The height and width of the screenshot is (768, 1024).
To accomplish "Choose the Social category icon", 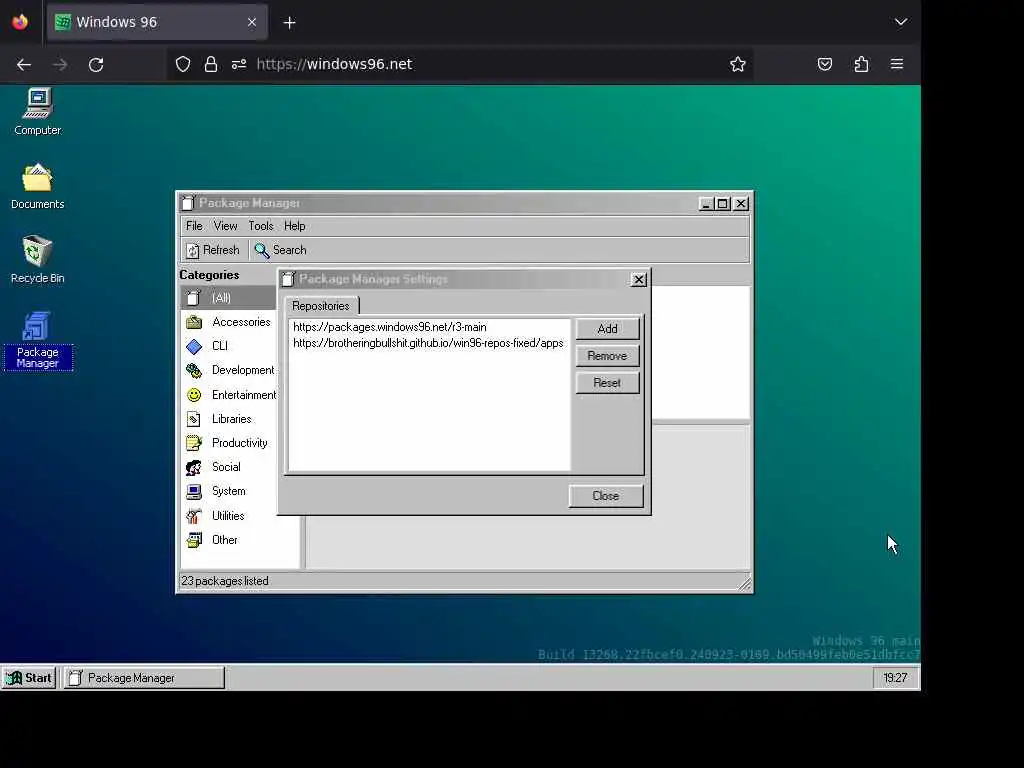I will pyautogui.click(x=194, y=467).
